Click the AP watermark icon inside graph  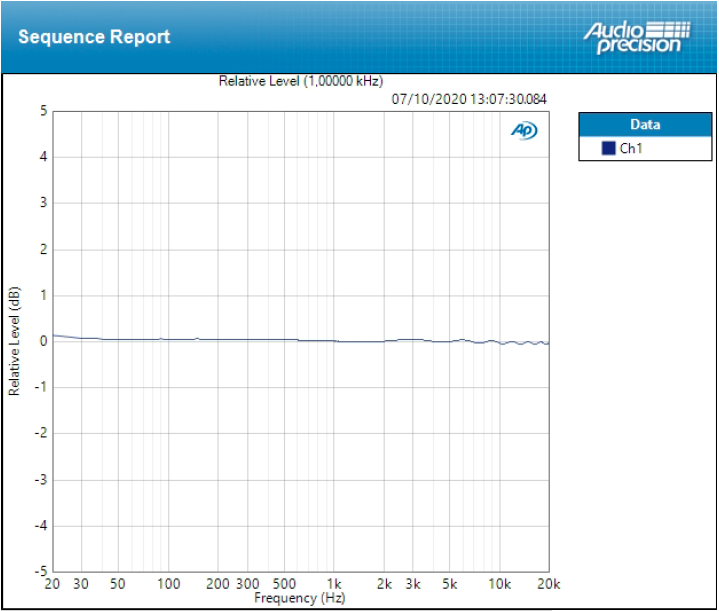coord(524,131)
